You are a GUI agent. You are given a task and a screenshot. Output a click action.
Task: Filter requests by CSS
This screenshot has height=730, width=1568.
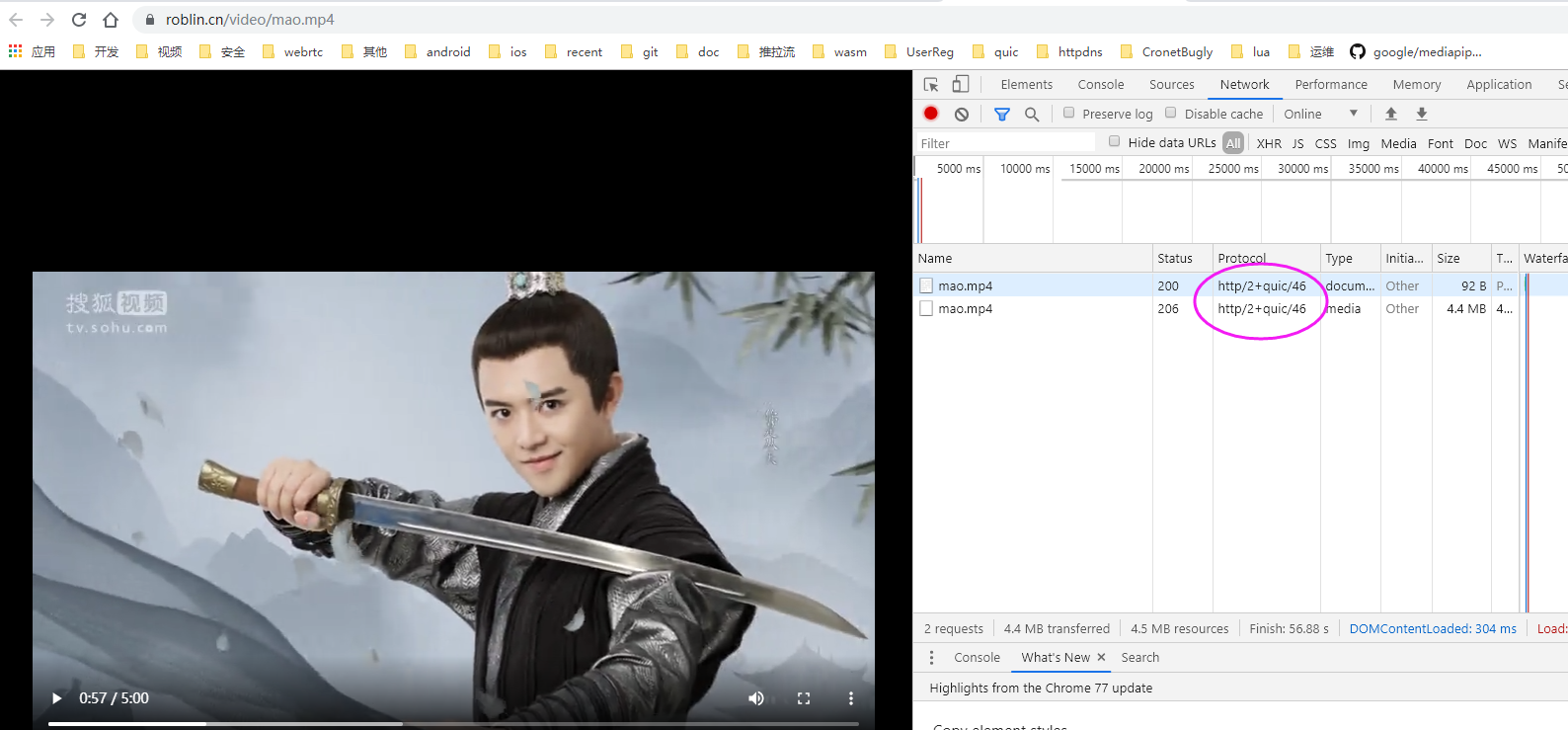tap(1325, 143)
